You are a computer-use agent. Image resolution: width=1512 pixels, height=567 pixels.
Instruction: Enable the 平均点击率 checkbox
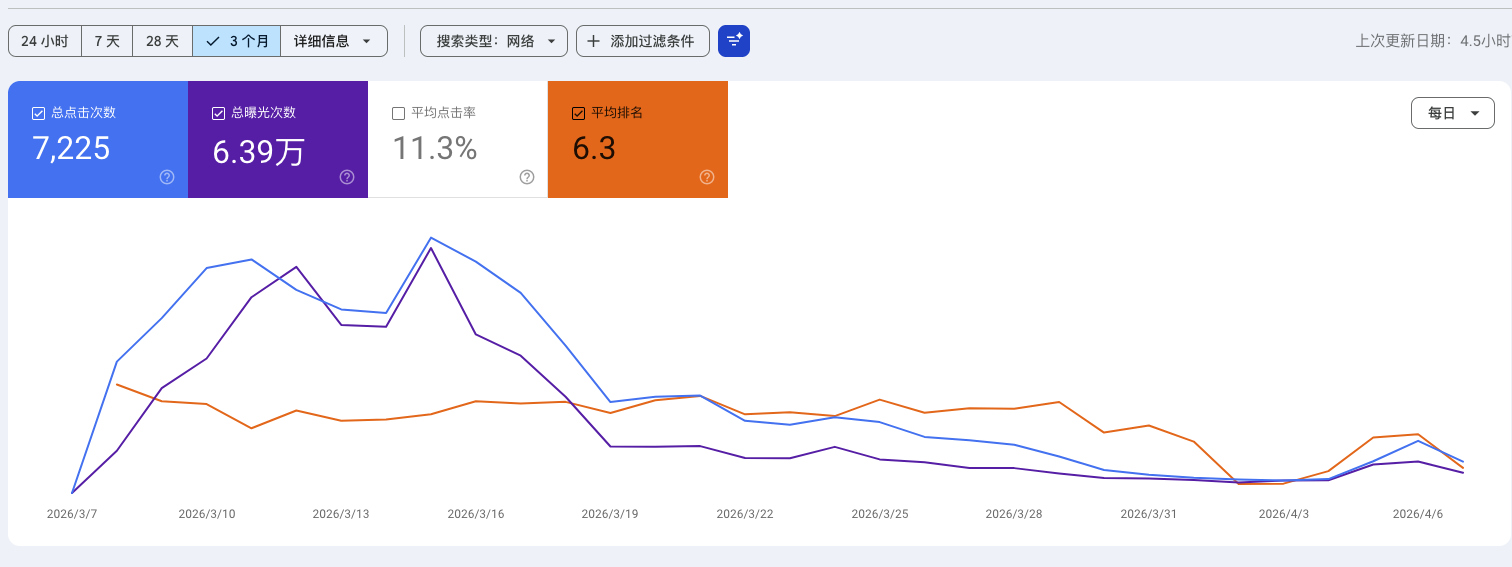[399, 113]
